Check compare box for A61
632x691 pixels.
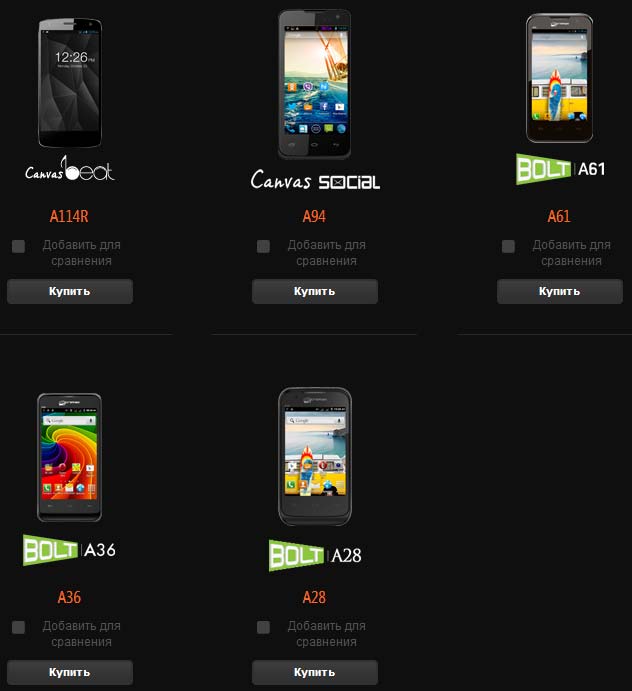pos(509,246)
